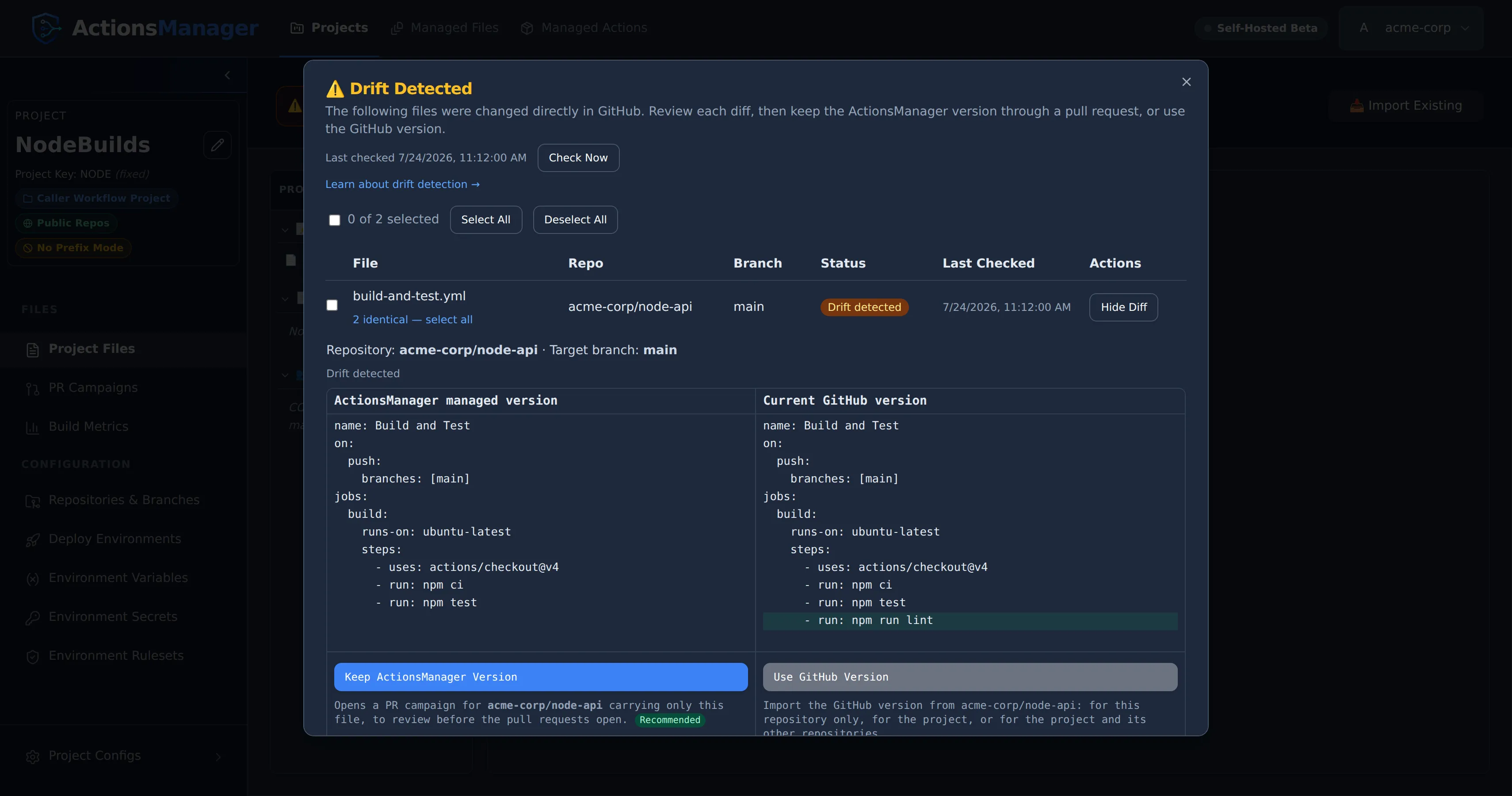Click the 'run: npm run lint' added line
Image resolution: width=1512 pixels, height=796 pixels.
[x=970, y=620]
